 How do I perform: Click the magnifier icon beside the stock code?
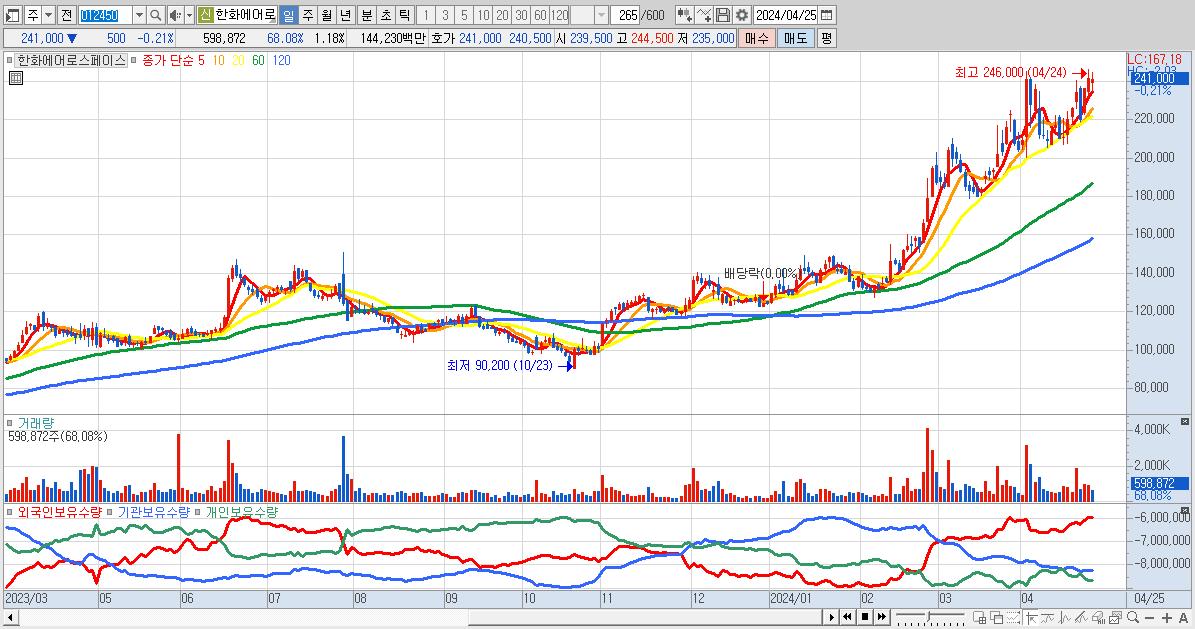click(155, 15)
